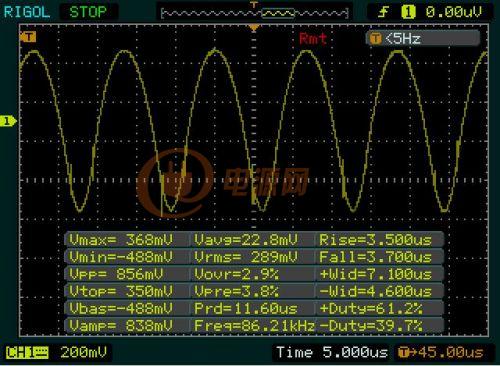Image resolution: width=500 pixels, height=366 pixels.
Task: Click the RIGOL logo
Action: point(27,12)
